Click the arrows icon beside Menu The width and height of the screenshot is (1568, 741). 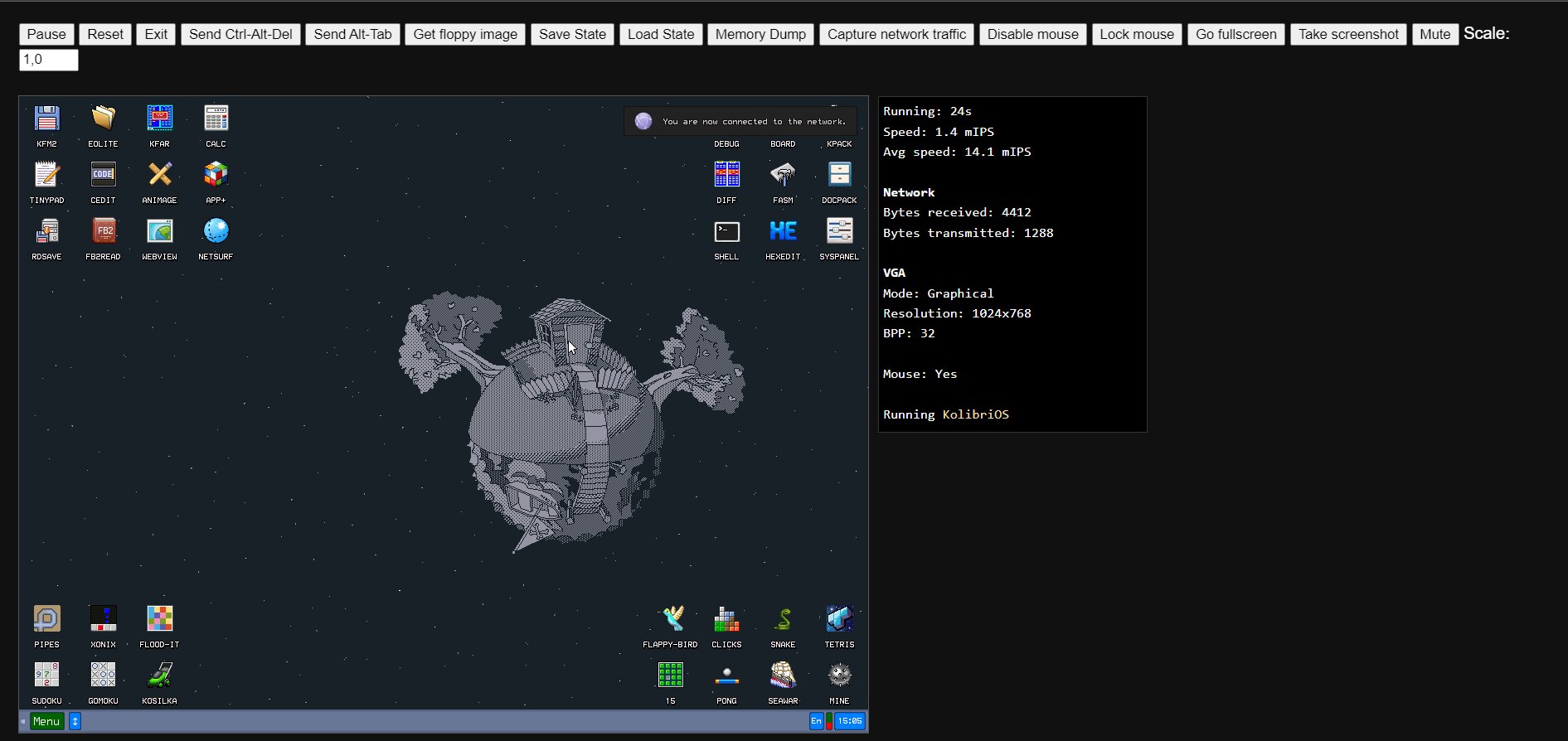tap(75, 721)
